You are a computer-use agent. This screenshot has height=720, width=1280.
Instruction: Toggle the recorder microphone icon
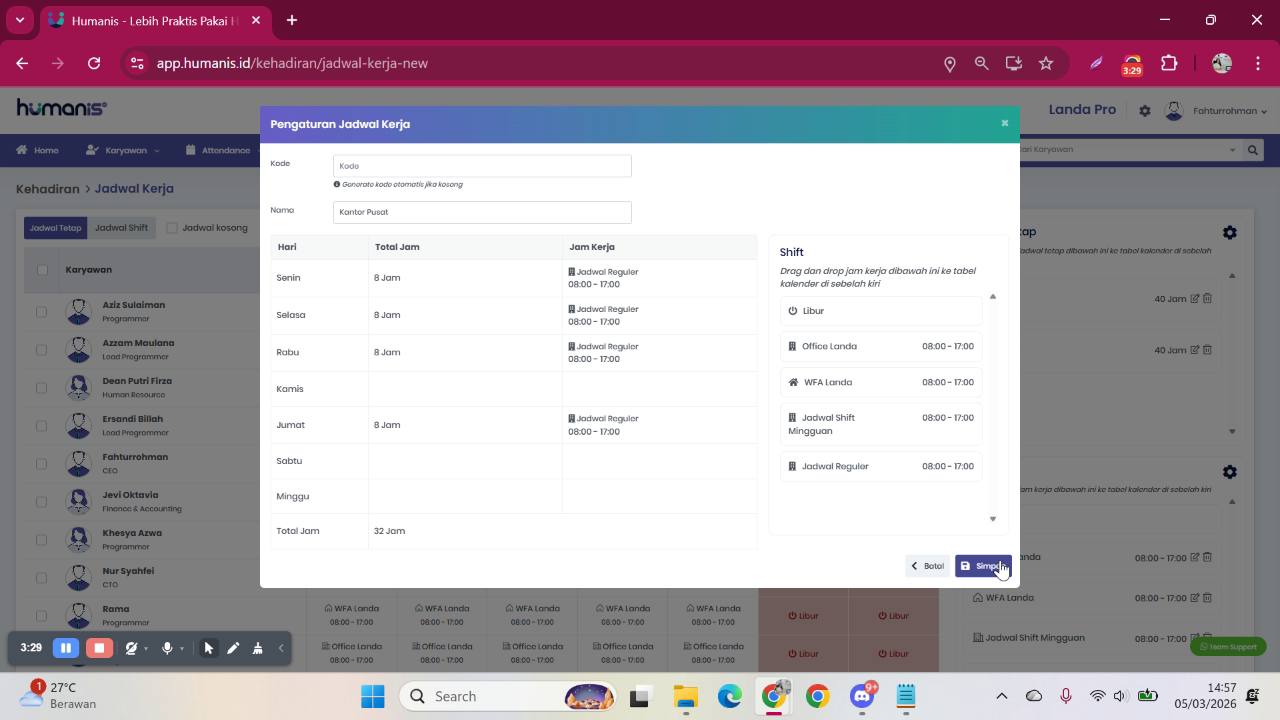coord(167,648)
